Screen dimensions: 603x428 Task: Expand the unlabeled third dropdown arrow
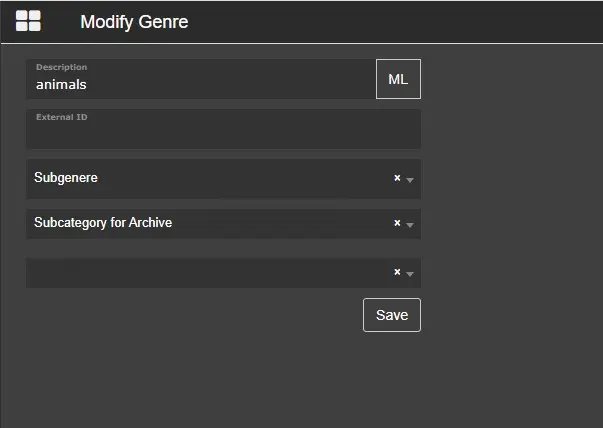point(410,273)
